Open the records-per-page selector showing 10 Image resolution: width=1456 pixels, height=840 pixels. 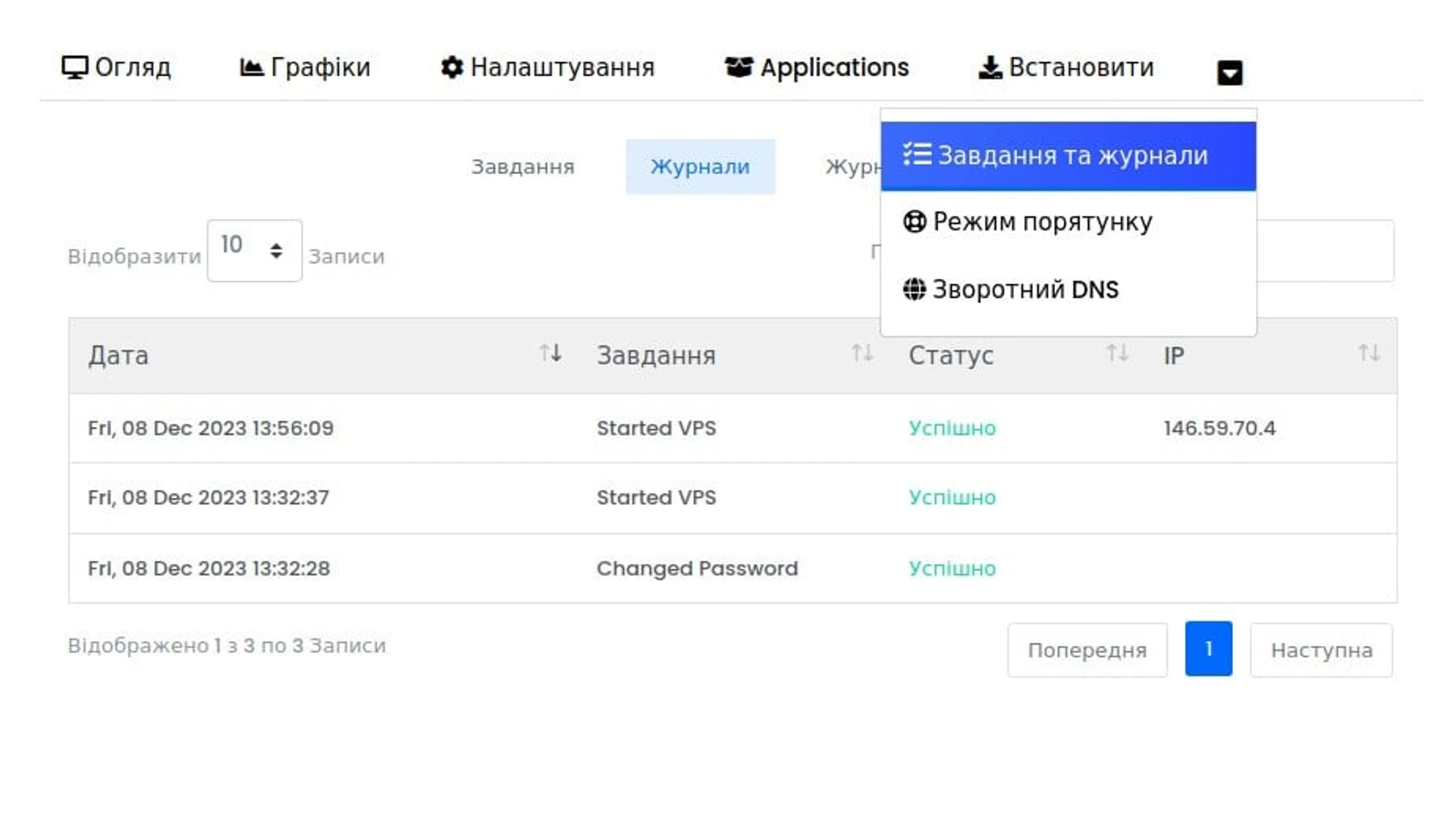254,250
